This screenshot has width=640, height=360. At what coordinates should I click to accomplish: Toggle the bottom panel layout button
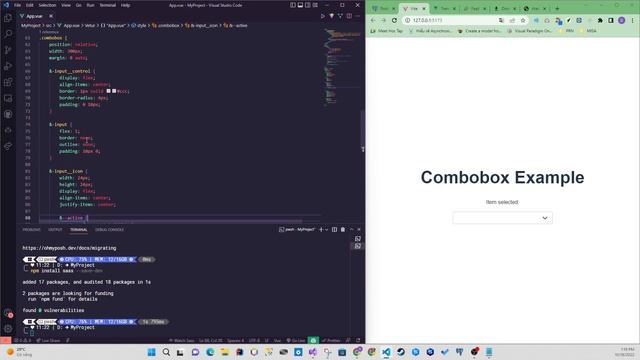[300, 5]
